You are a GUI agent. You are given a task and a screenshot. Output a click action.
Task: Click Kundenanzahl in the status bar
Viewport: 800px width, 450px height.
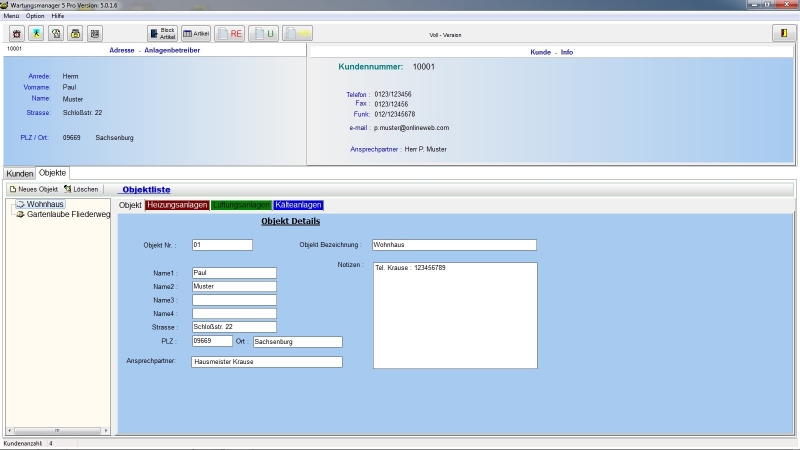pos(22,444)
